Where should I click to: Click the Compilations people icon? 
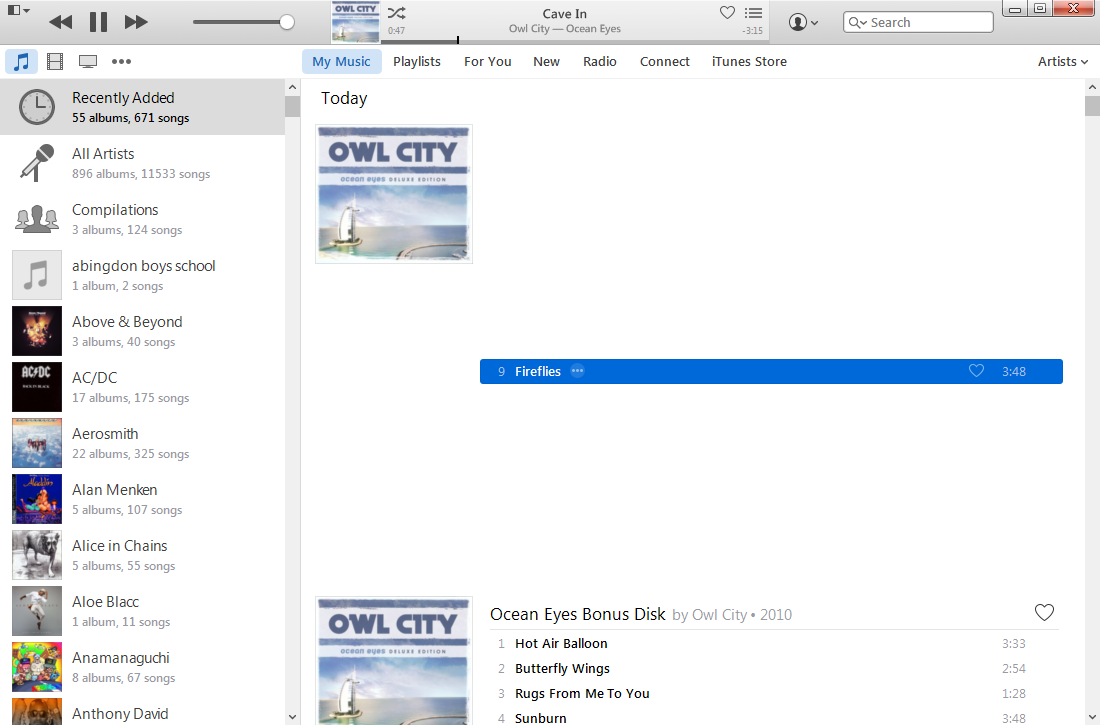pos(36,219)
